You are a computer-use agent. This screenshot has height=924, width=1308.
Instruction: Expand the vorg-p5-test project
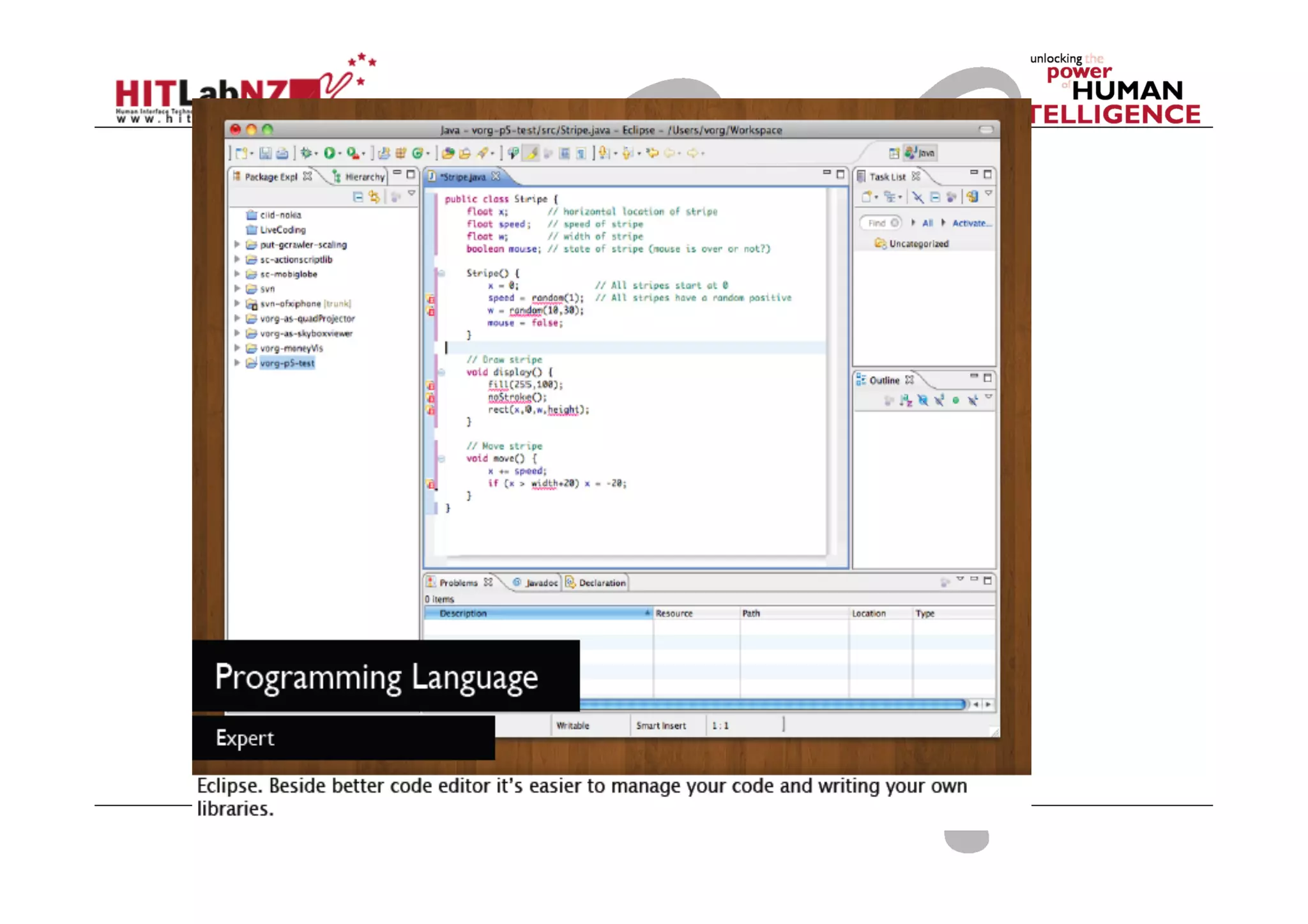click(237, 363)
